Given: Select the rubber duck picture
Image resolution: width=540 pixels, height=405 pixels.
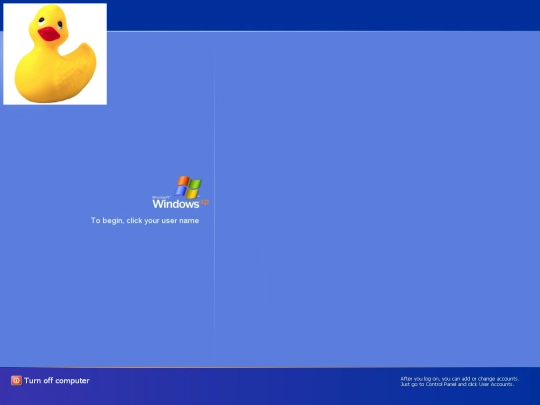Looking at the screenshot, I should [x=55, y=54].
